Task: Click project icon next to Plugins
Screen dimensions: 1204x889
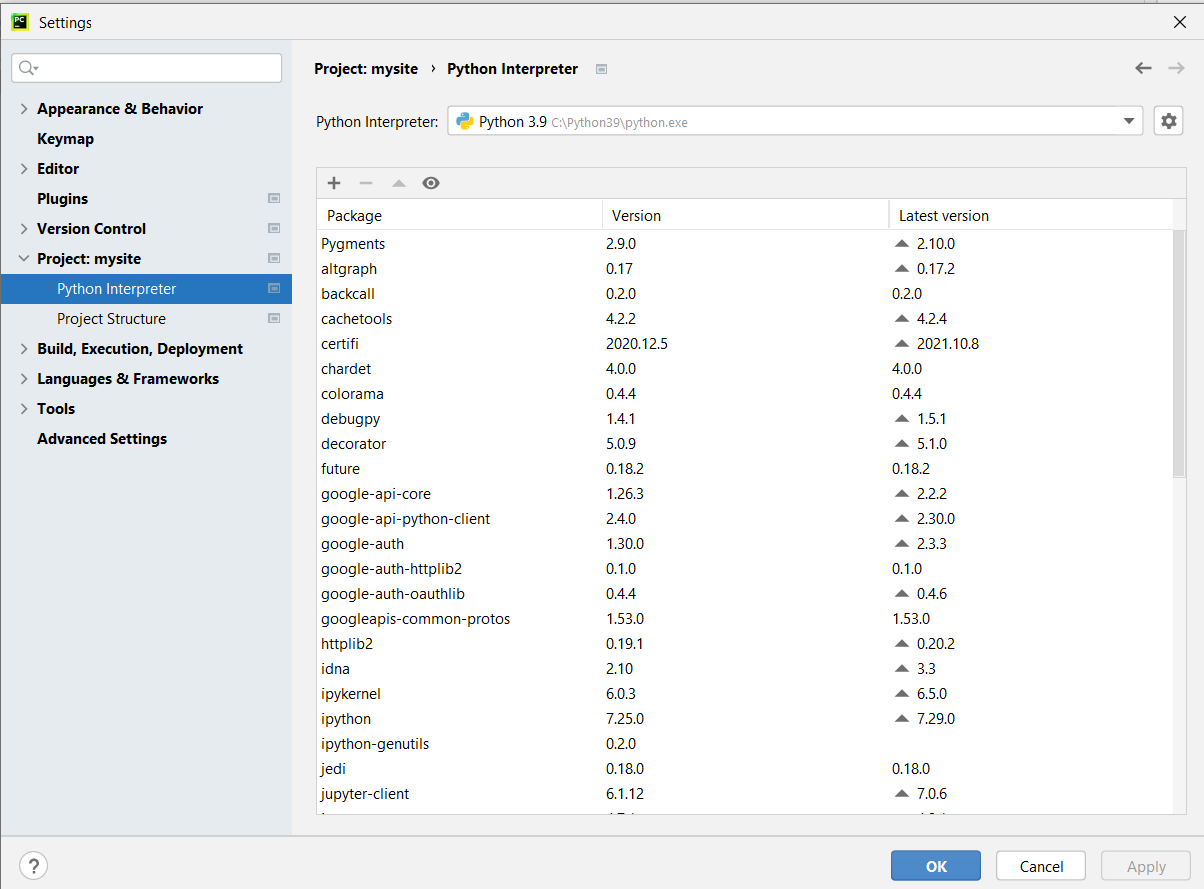Action: click(274, 199)
